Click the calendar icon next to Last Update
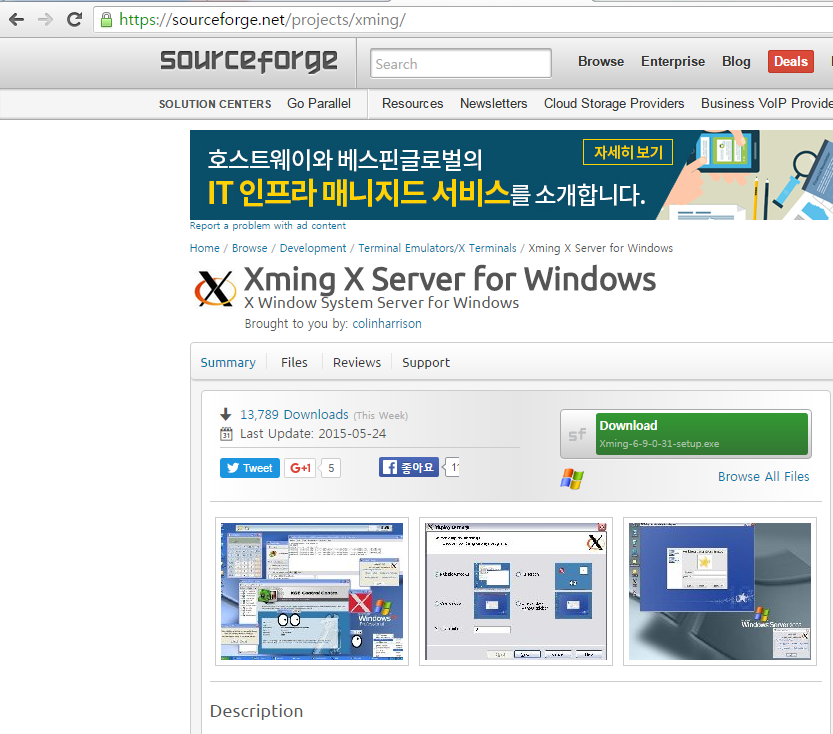The image size is (833, 734). coord(226,432)
